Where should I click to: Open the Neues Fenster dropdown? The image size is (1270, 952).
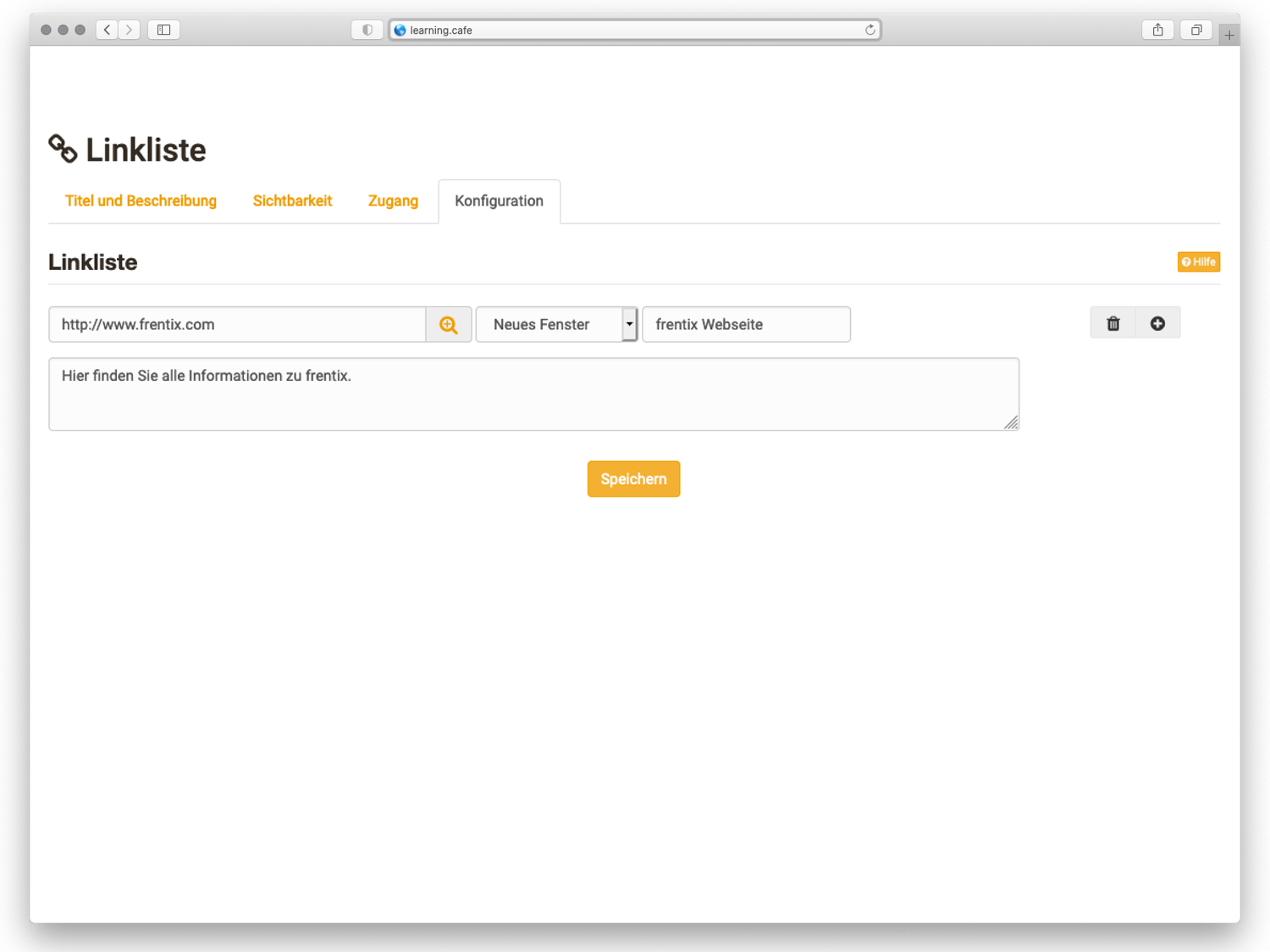click(556, 325)
